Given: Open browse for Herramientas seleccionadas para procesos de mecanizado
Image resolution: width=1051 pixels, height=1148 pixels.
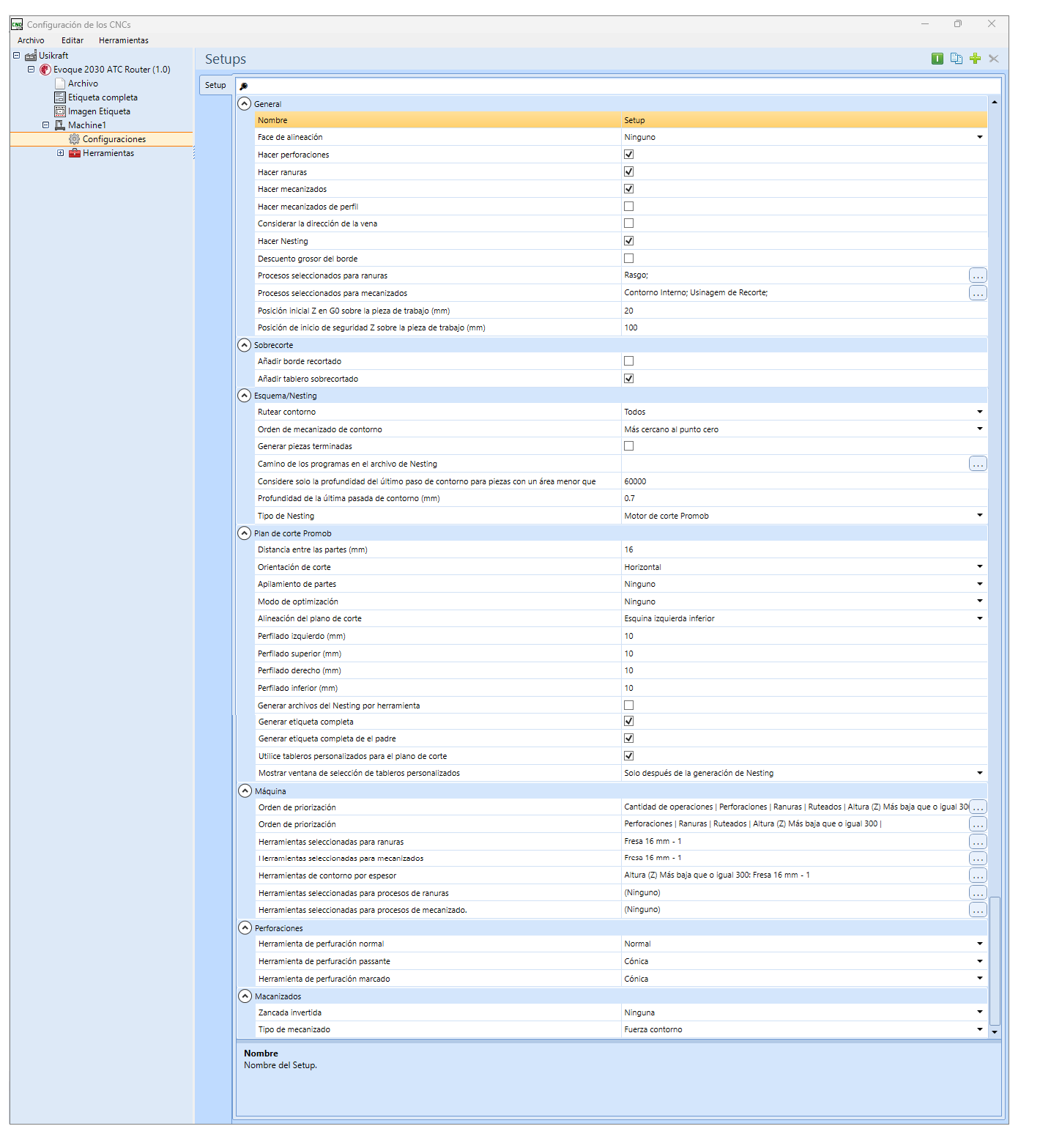Looking at the screenshot, I should (978, 910).
